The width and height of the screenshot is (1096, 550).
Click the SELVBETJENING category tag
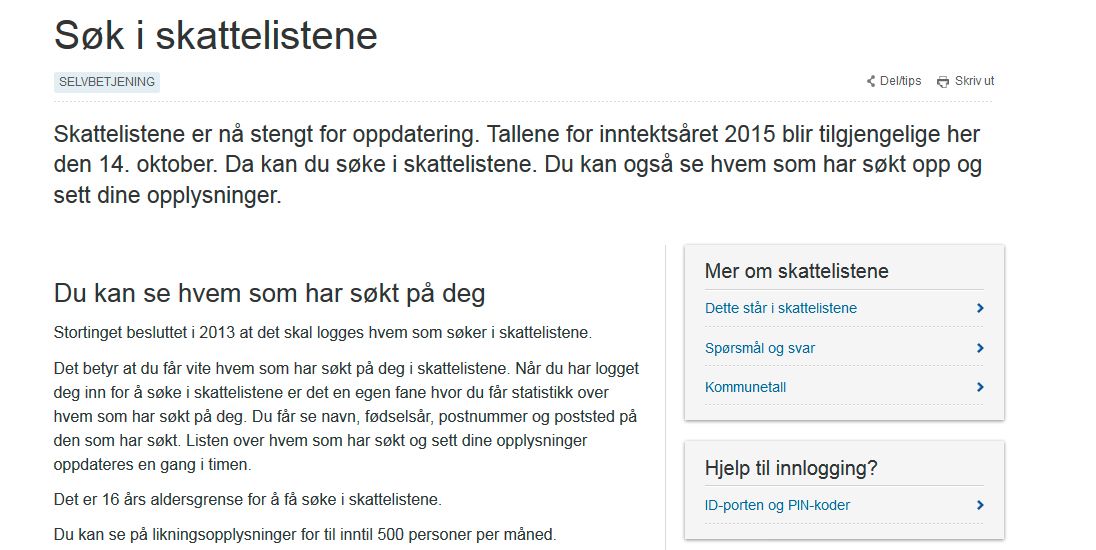point(107,82)
